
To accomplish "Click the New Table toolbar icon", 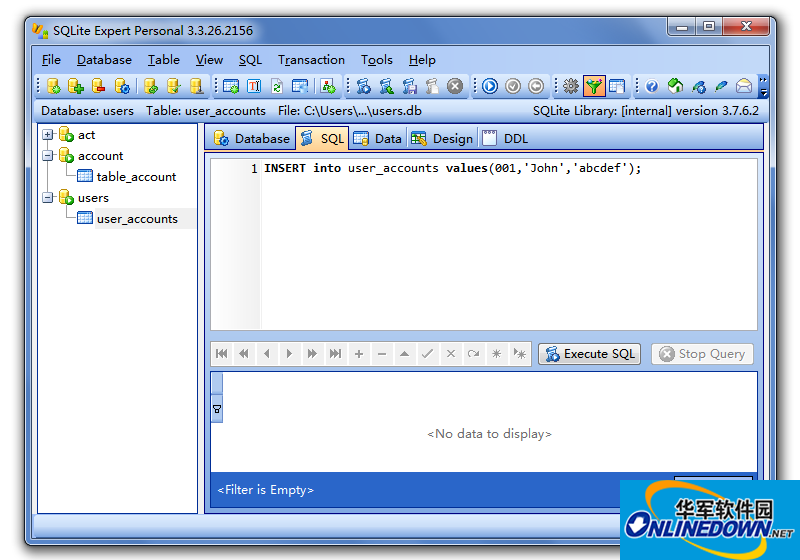I will click(231, 86).
